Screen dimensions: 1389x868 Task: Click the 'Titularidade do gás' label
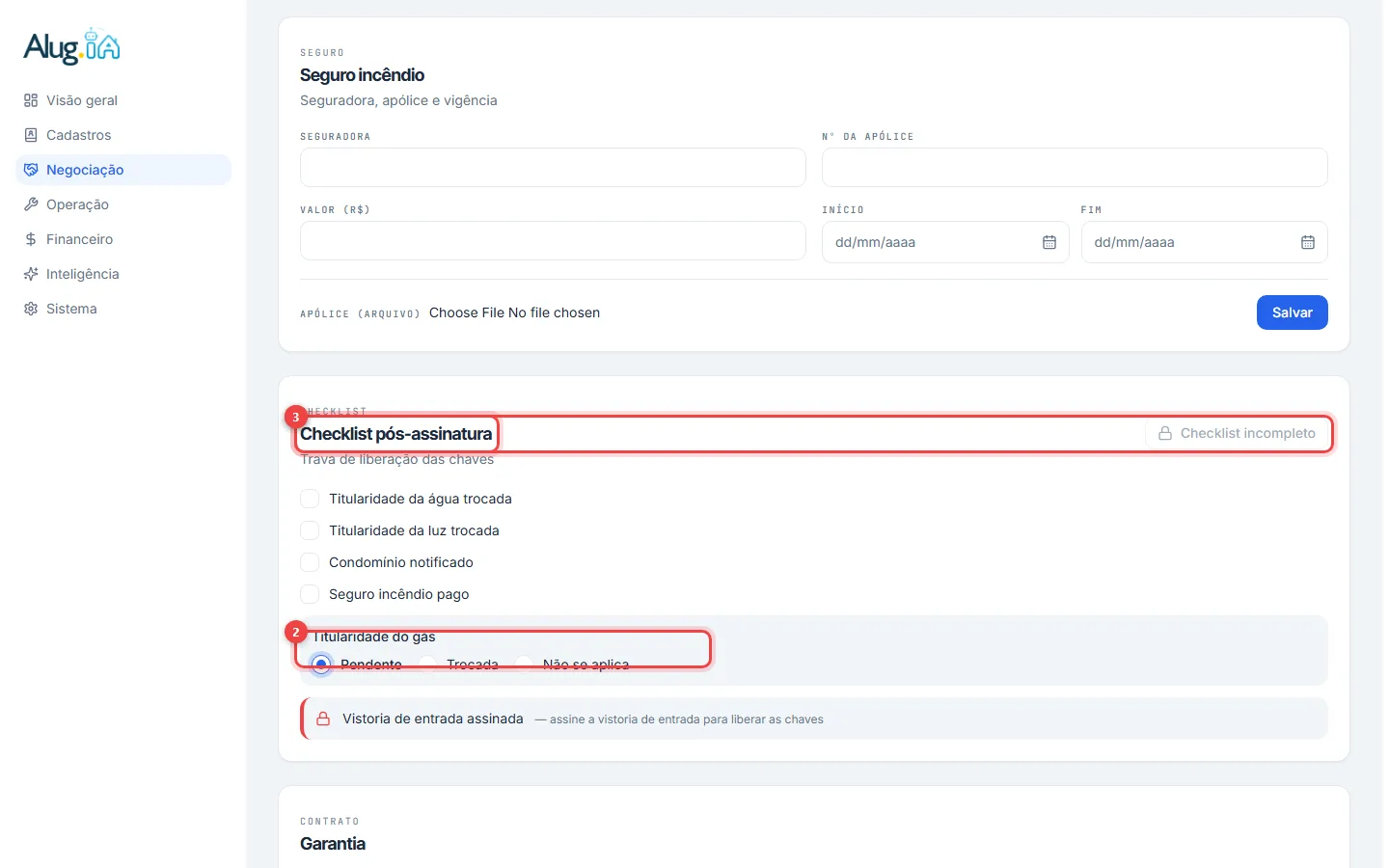(x=373, y=637)
